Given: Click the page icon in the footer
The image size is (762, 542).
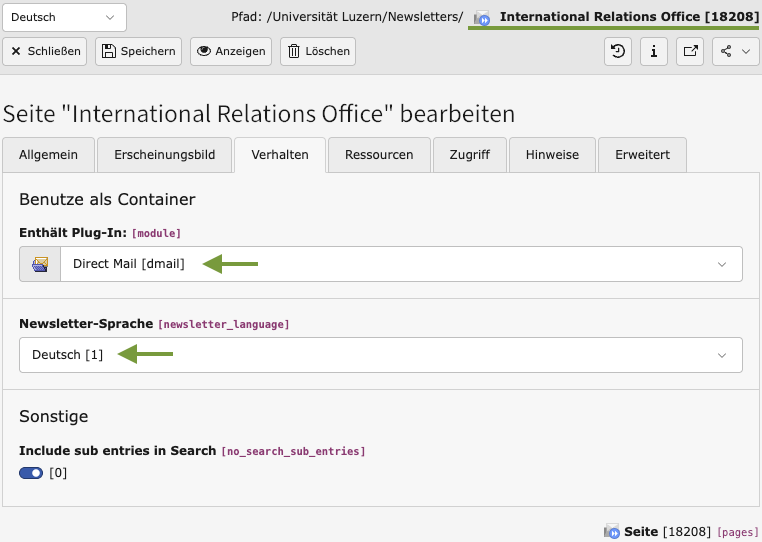Looking at the screenshot, I should (x=612, y=531).
